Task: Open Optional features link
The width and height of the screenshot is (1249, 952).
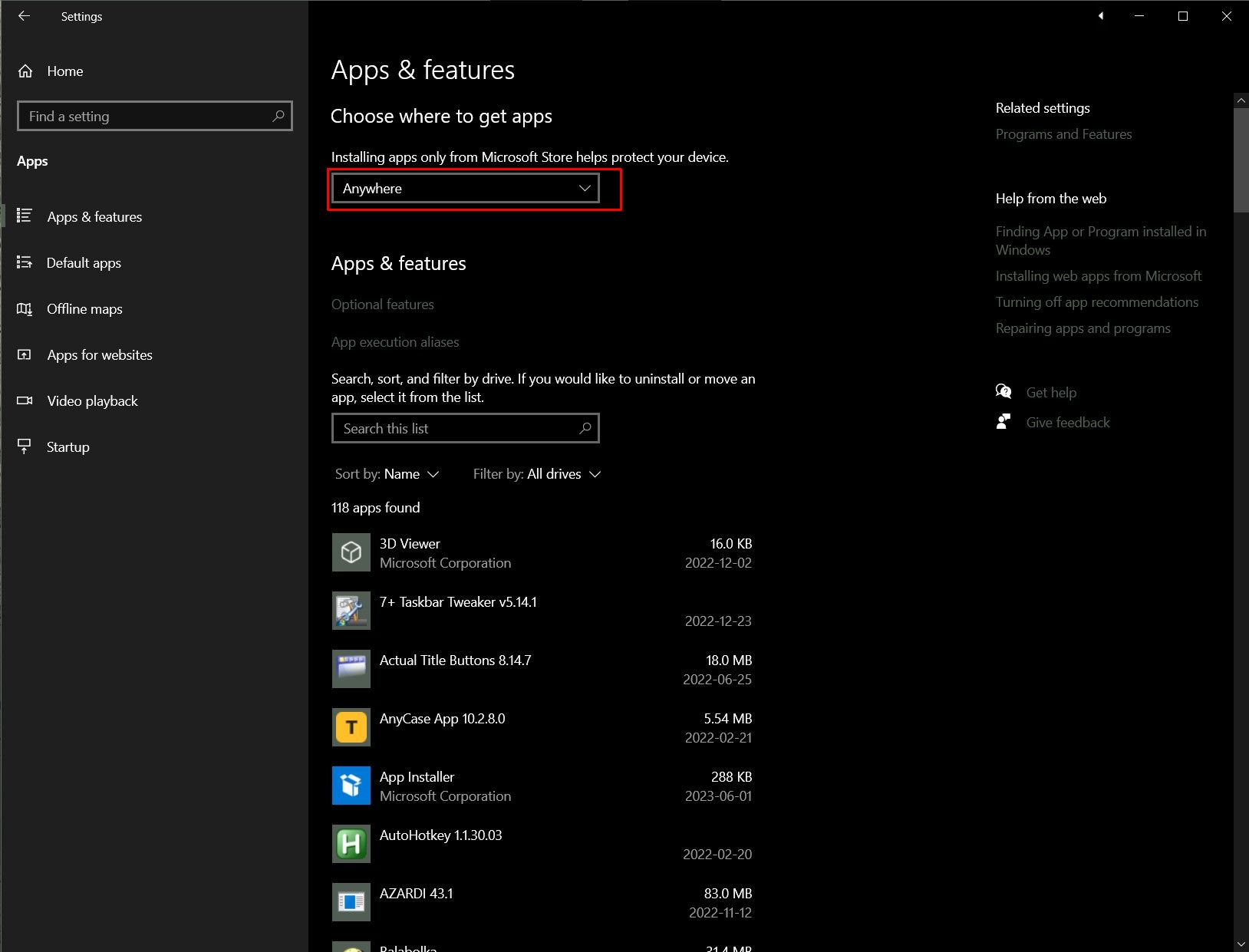Action: tap(383, 305)
